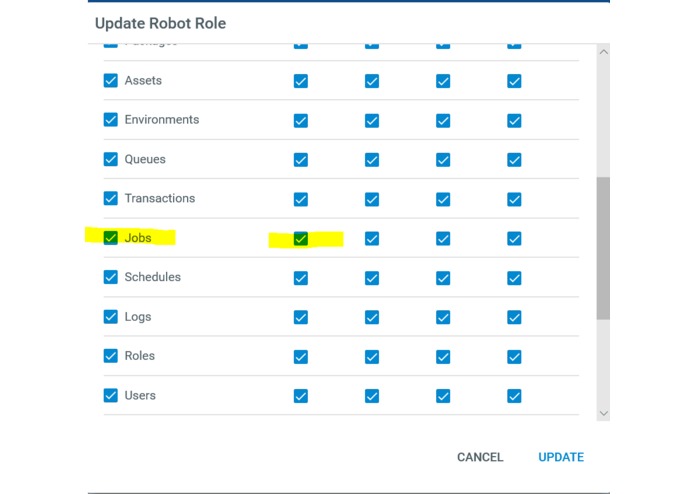Viewport: 695px width, 494px height.
Task: Toggle the checkbox beside the Environments label
Action: [x=111, y=120]
